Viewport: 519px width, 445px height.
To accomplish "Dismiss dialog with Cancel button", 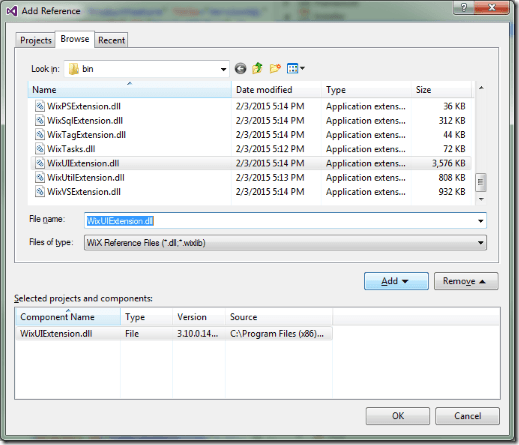I will pyautogui.click(x=467, y=416).
